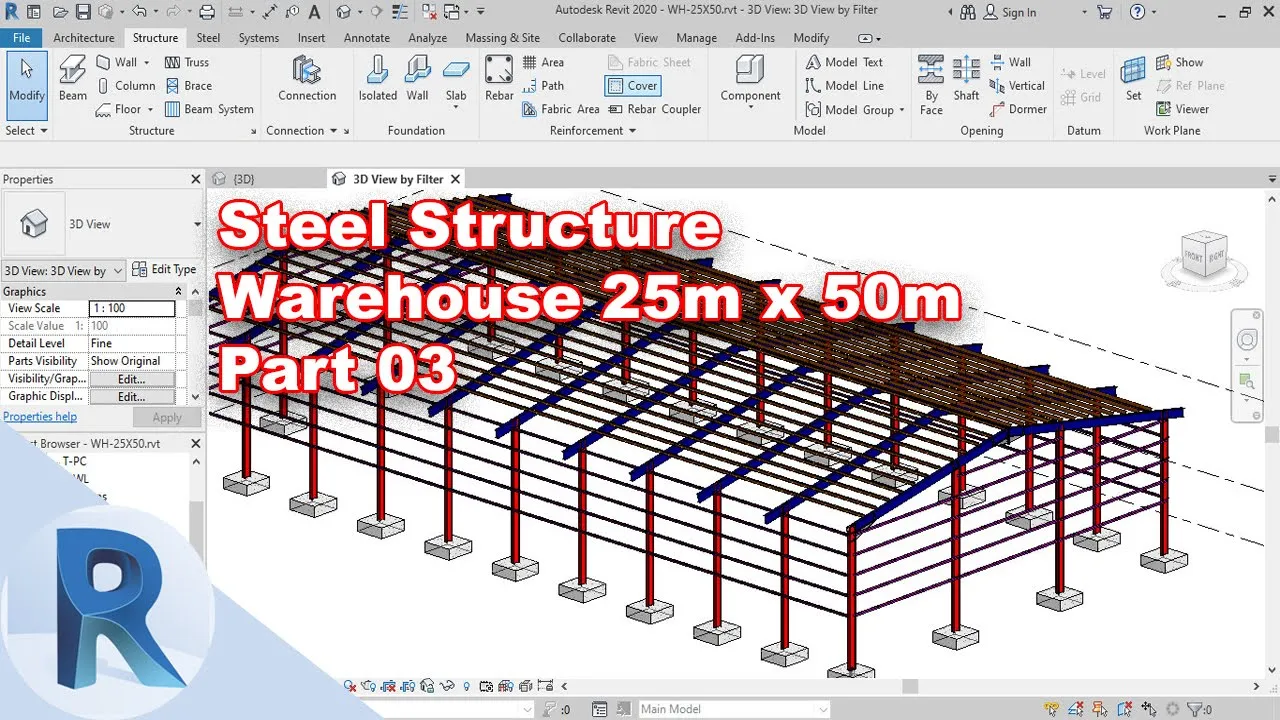Expand the Wall tool dropdown arrow
Viewport: 1280px width, 720px height.
(147, 62)
